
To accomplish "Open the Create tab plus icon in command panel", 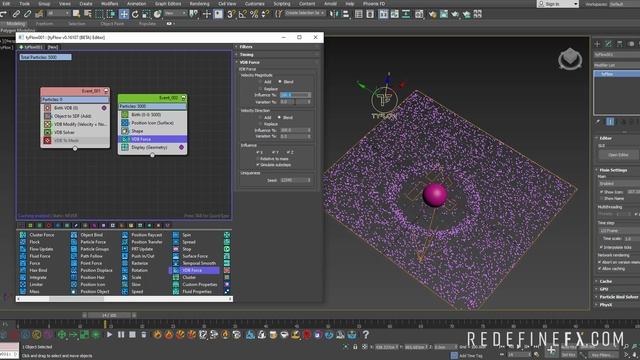I will 597,44.
